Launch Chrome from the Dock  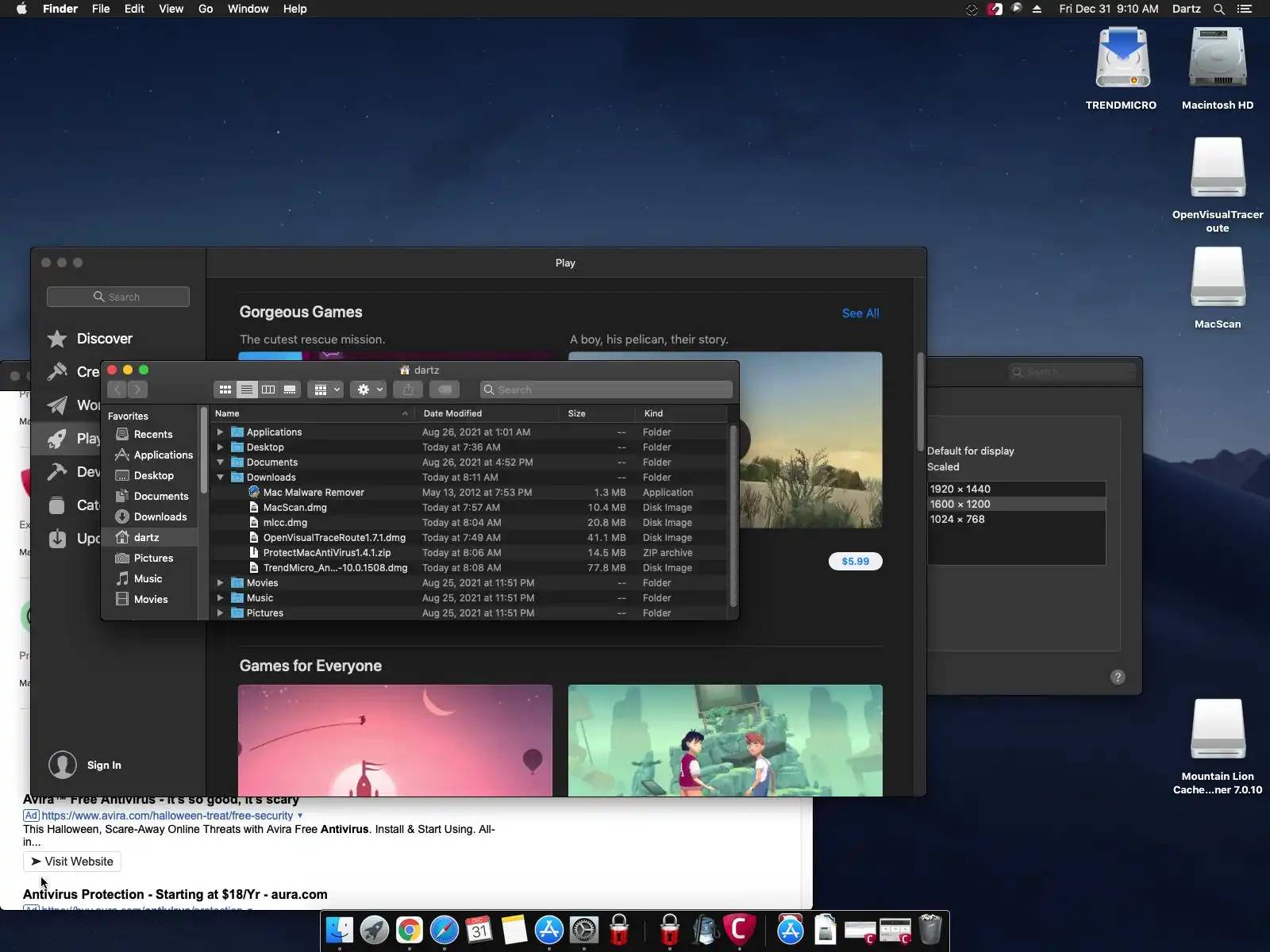[x=410, y=930]
